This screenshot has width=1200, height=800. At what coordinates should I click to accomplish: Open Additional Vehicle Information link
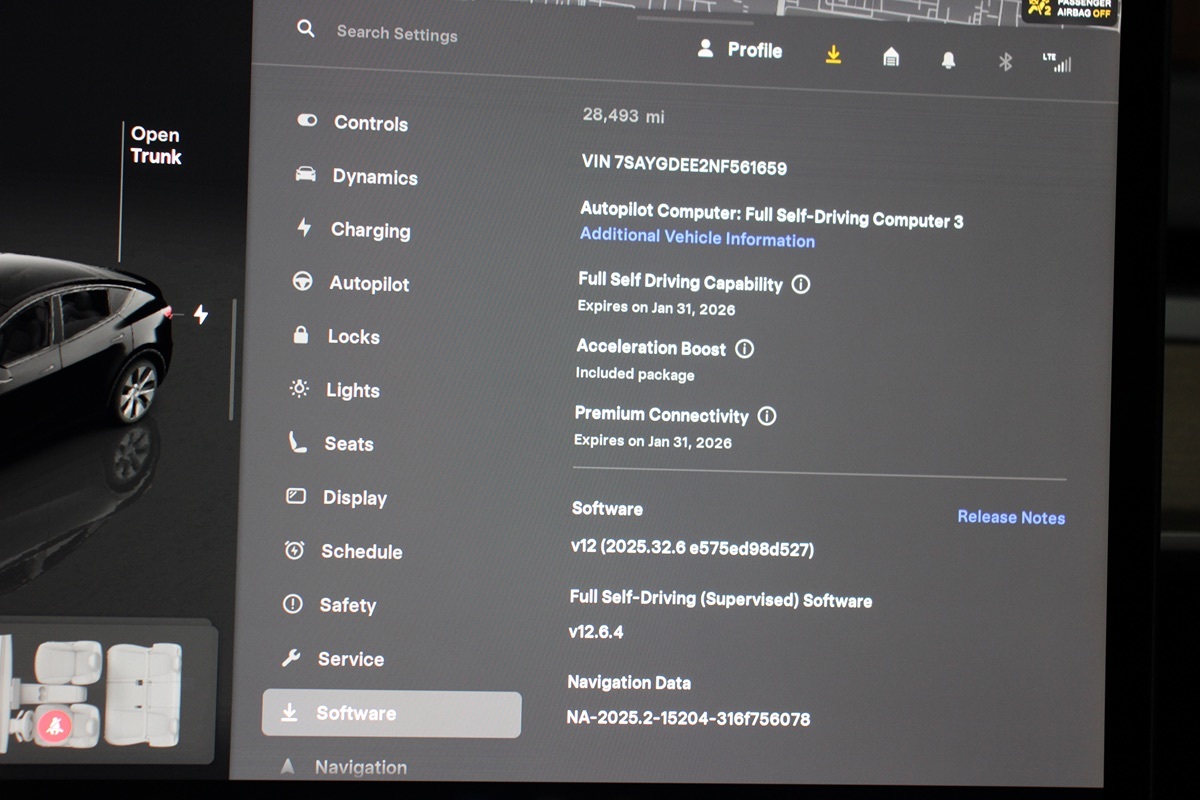click(697, 239)
